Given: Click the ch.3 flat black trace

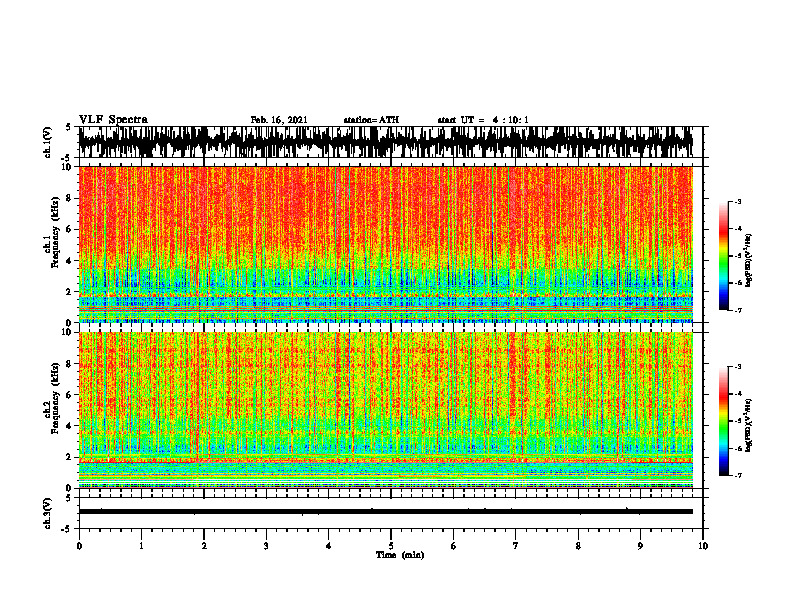Looking at the screenshot, I should 385,512.
